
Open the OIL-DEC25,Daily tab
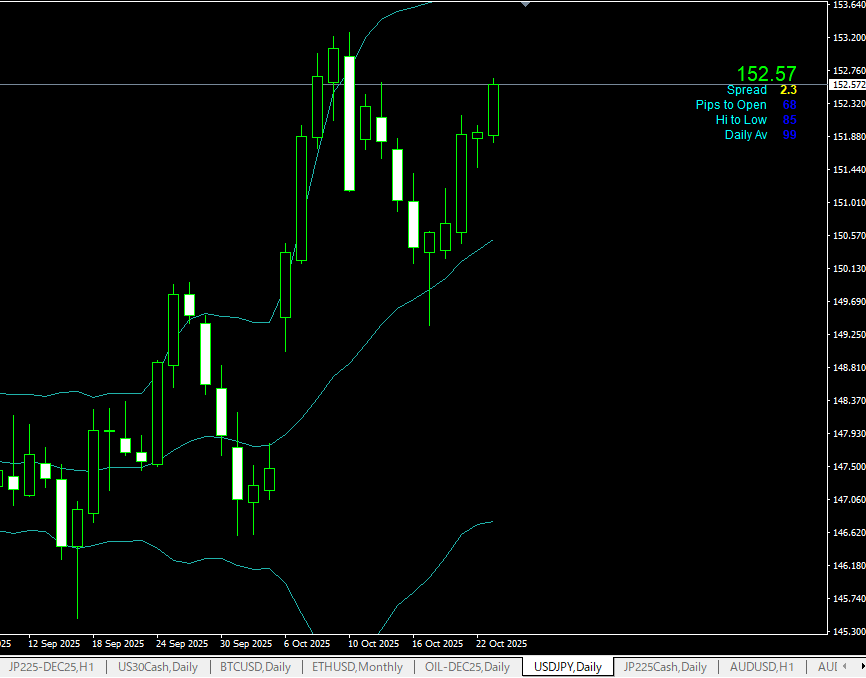467,667
